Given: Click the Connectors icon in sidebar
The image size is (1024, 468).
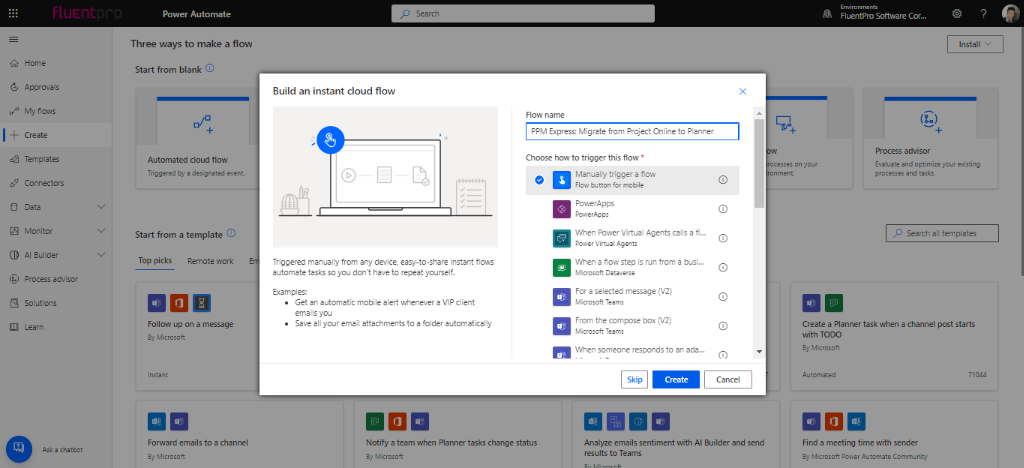Looking at the screenshot, I should (14, 183).
